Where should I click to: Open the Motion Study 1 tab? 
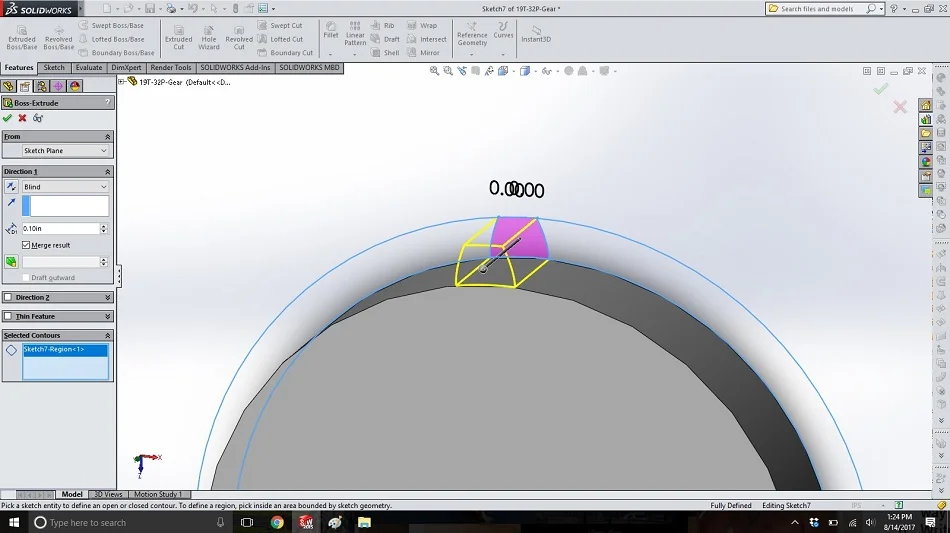click(158, 494)
